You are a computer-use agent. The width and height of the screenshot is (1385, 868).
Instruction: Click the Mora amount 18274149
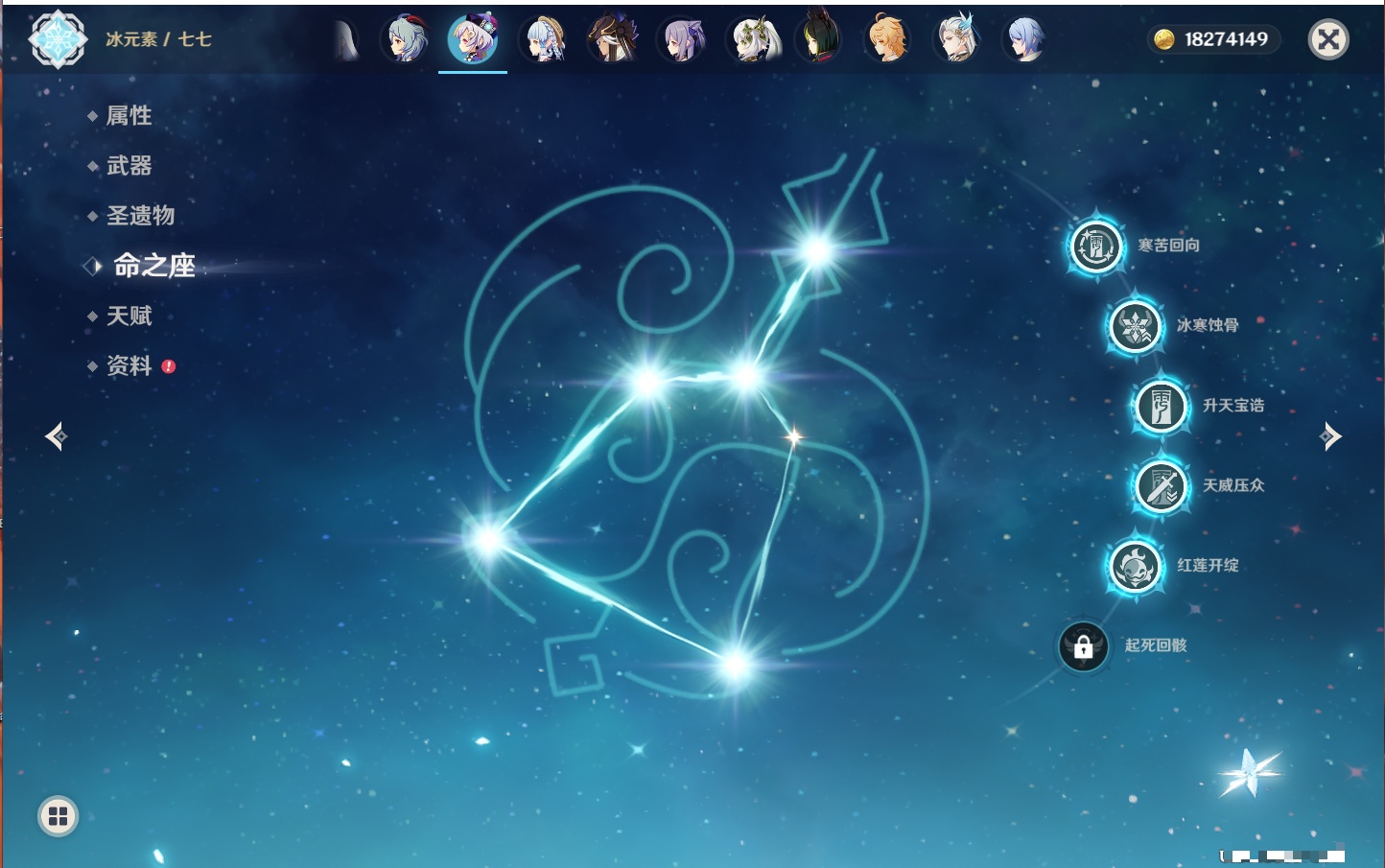tap(1226, 39)
